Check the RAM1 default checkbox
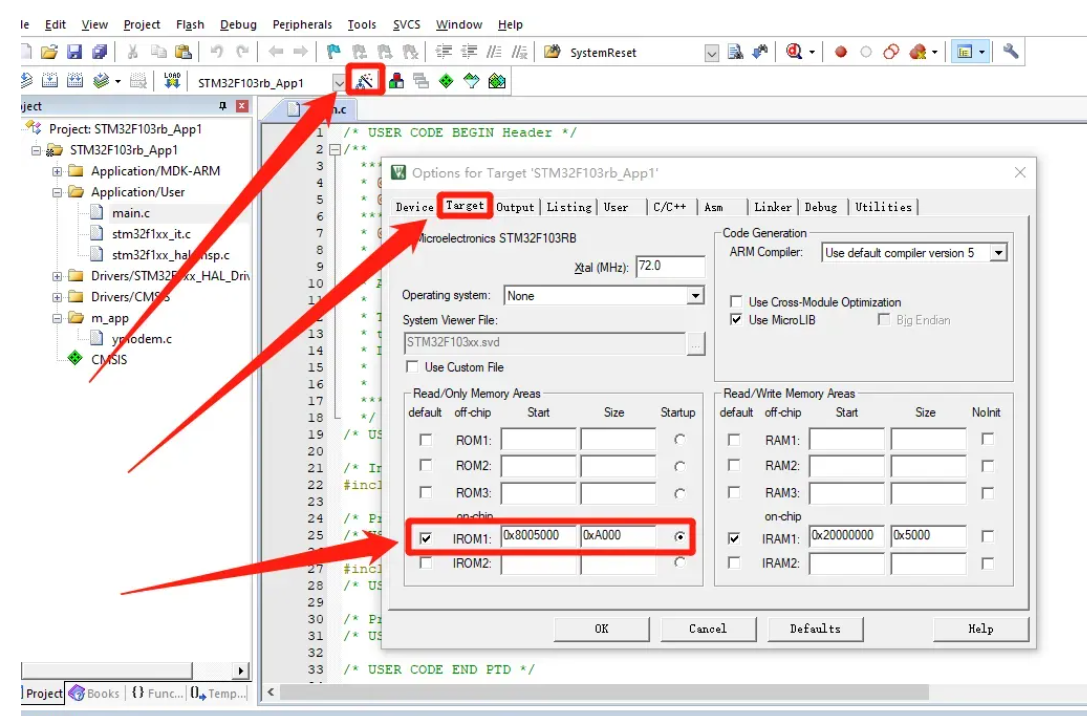 tap(733, 439)
